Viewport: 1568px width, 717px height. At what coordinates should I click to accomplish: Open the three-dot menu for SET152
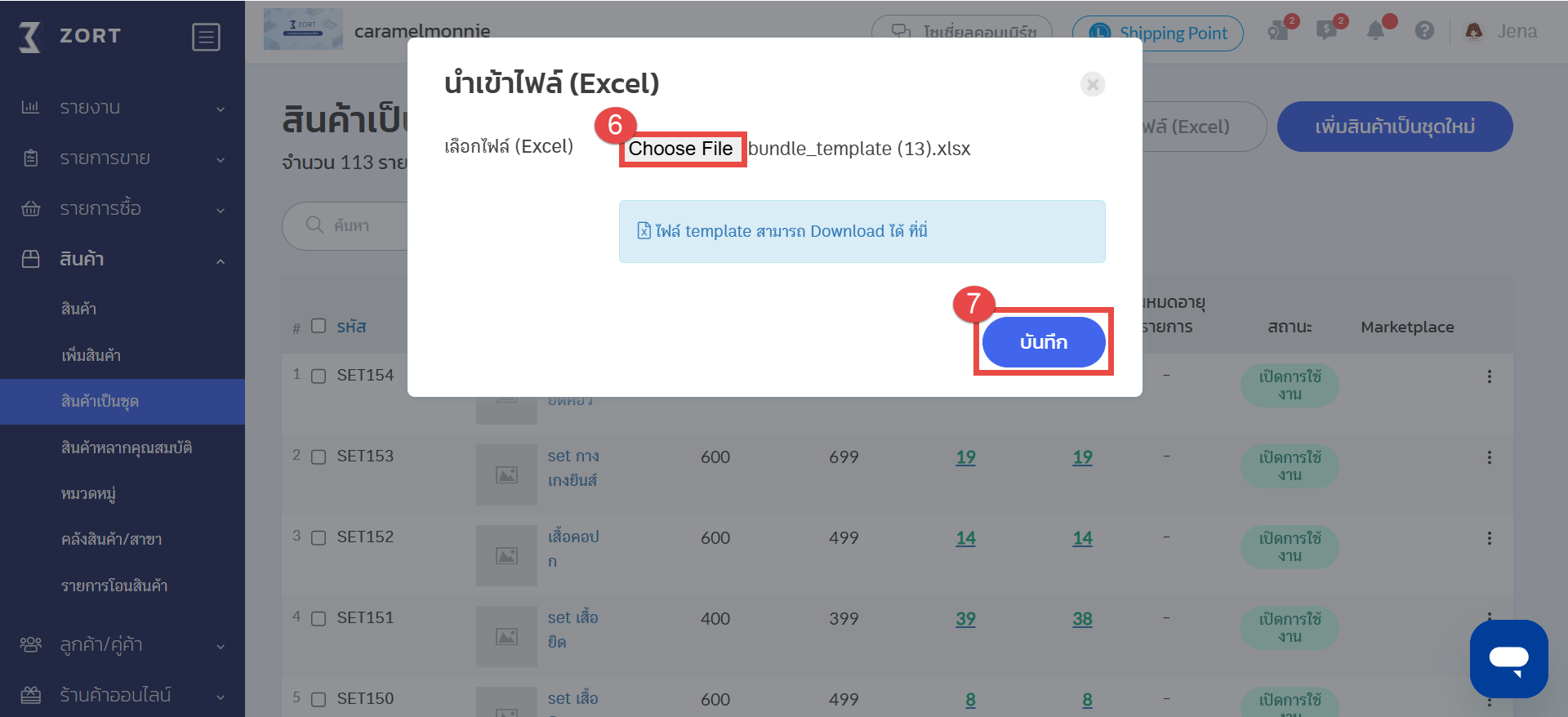(1490, 538)
